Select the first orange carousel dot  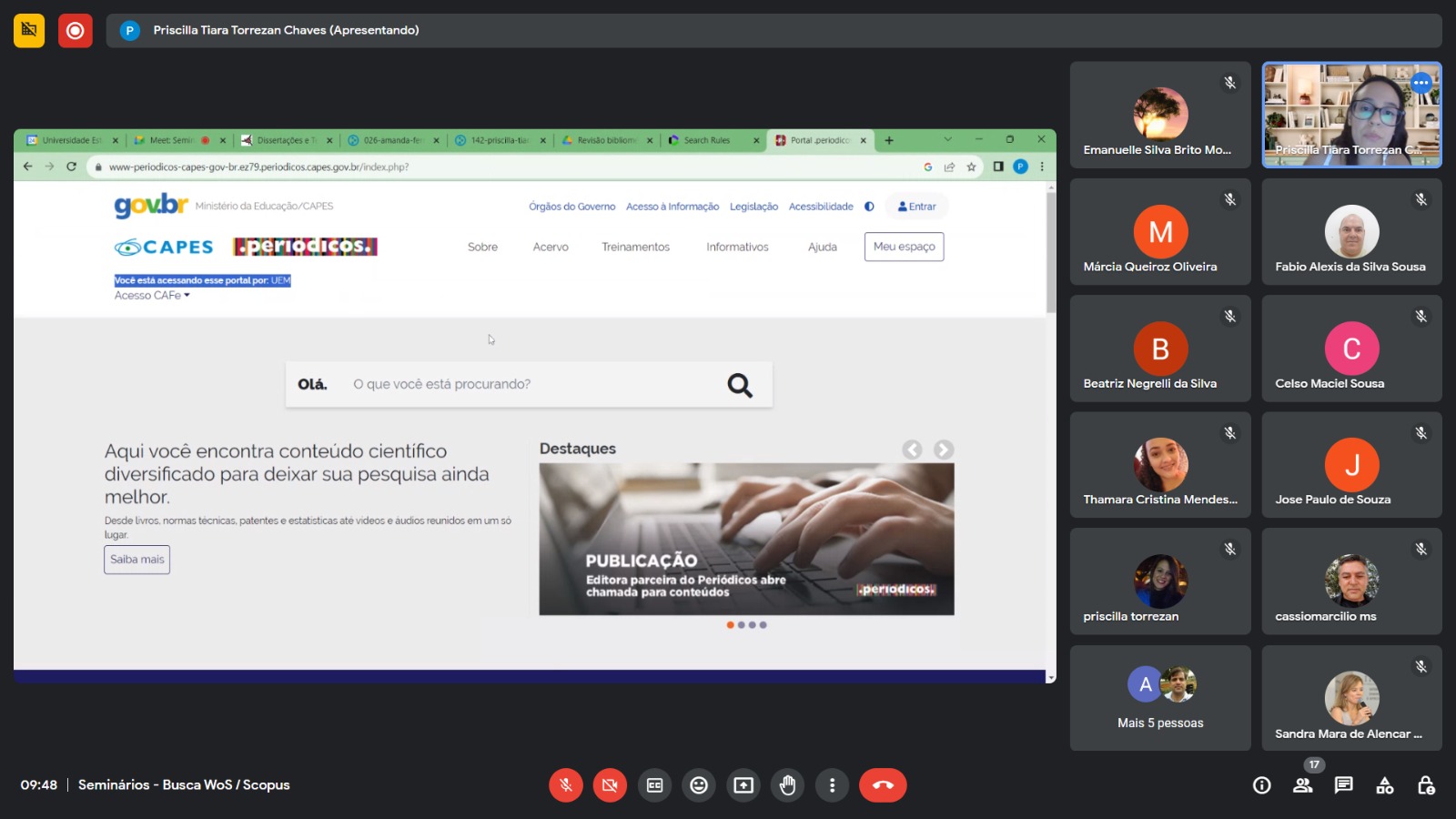tap(730, 625)
